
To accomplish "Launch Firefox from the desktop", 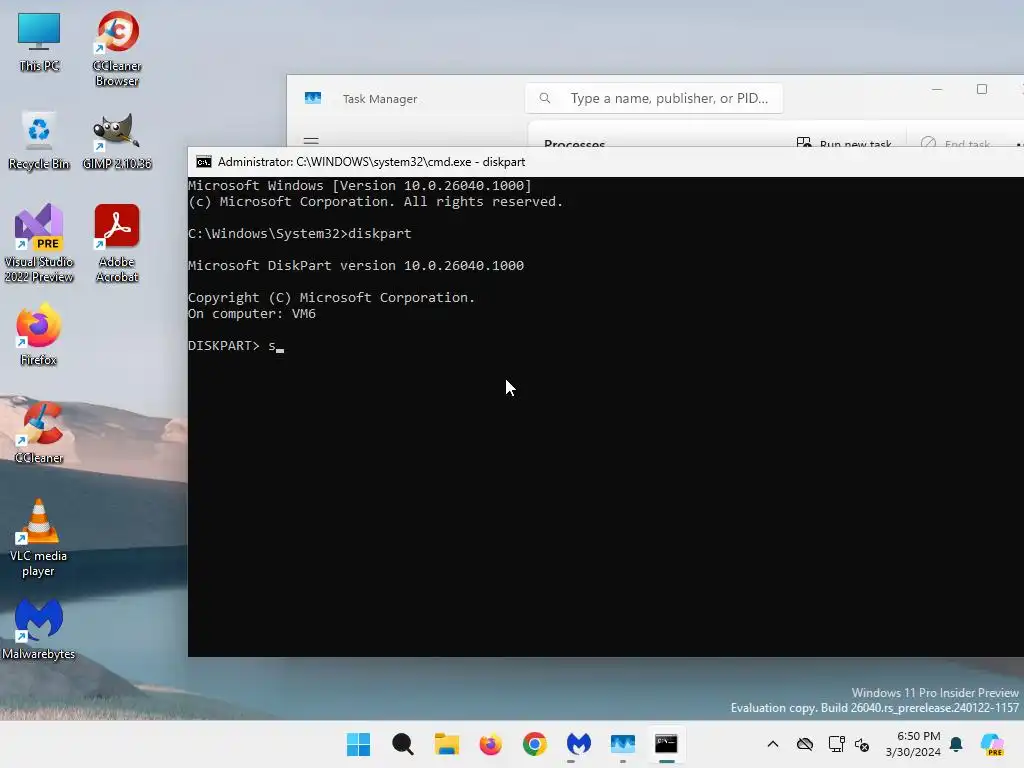I will [x=39, y=334].
